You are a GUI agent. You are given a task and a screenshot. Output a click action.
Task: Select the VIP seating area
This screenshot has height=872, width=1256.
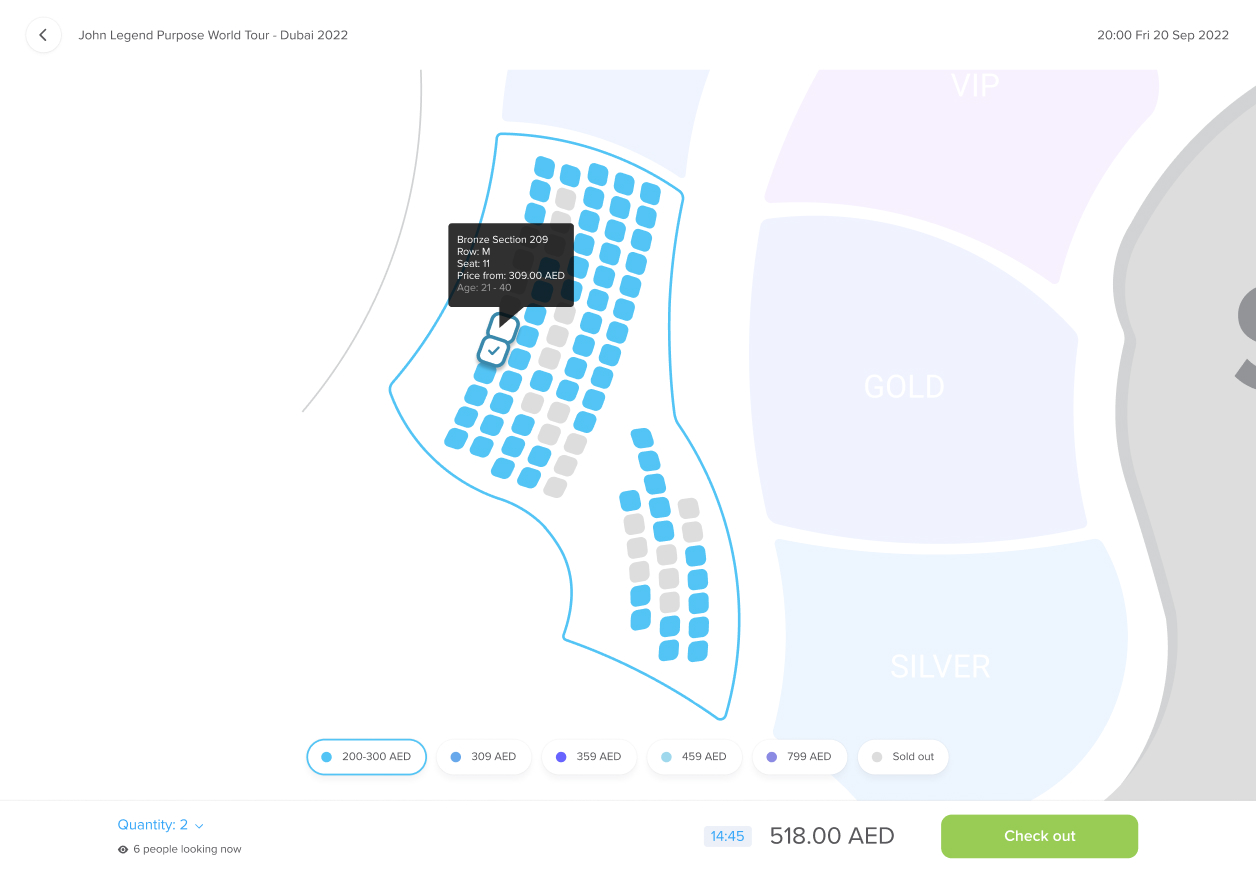click(x=975, y=86)
